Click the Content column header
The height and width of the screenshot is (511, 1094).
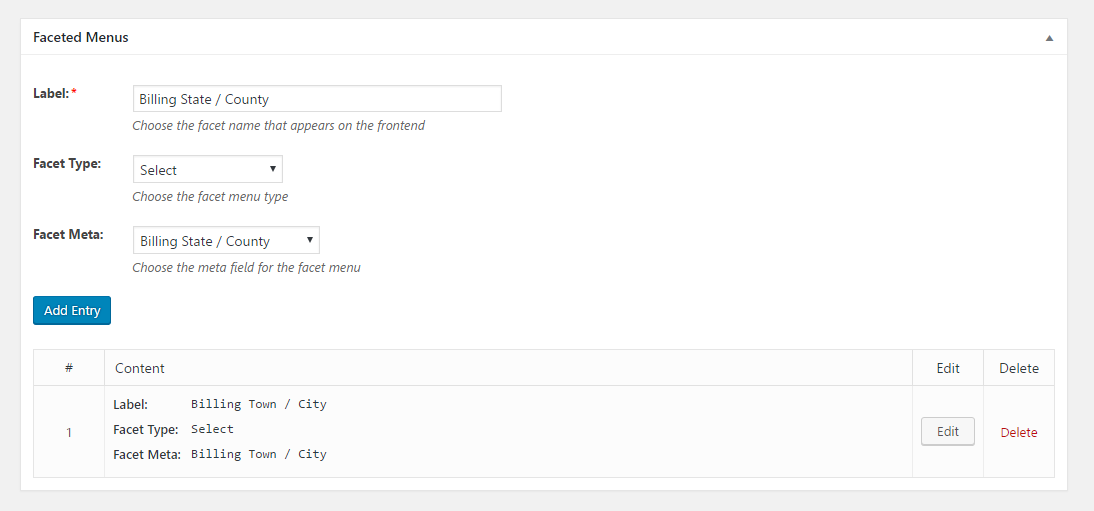(140, 368)
